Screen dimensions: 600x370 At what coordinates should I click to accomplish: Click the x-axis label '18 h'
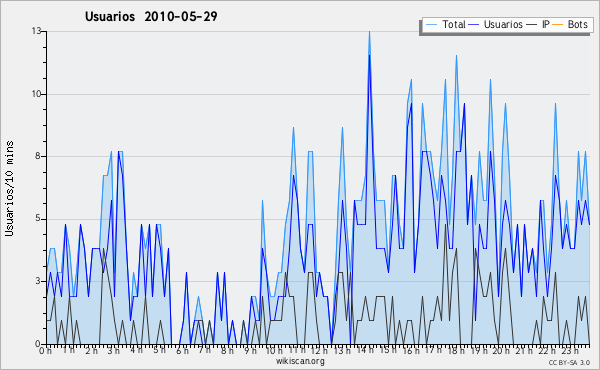point(456,350)
